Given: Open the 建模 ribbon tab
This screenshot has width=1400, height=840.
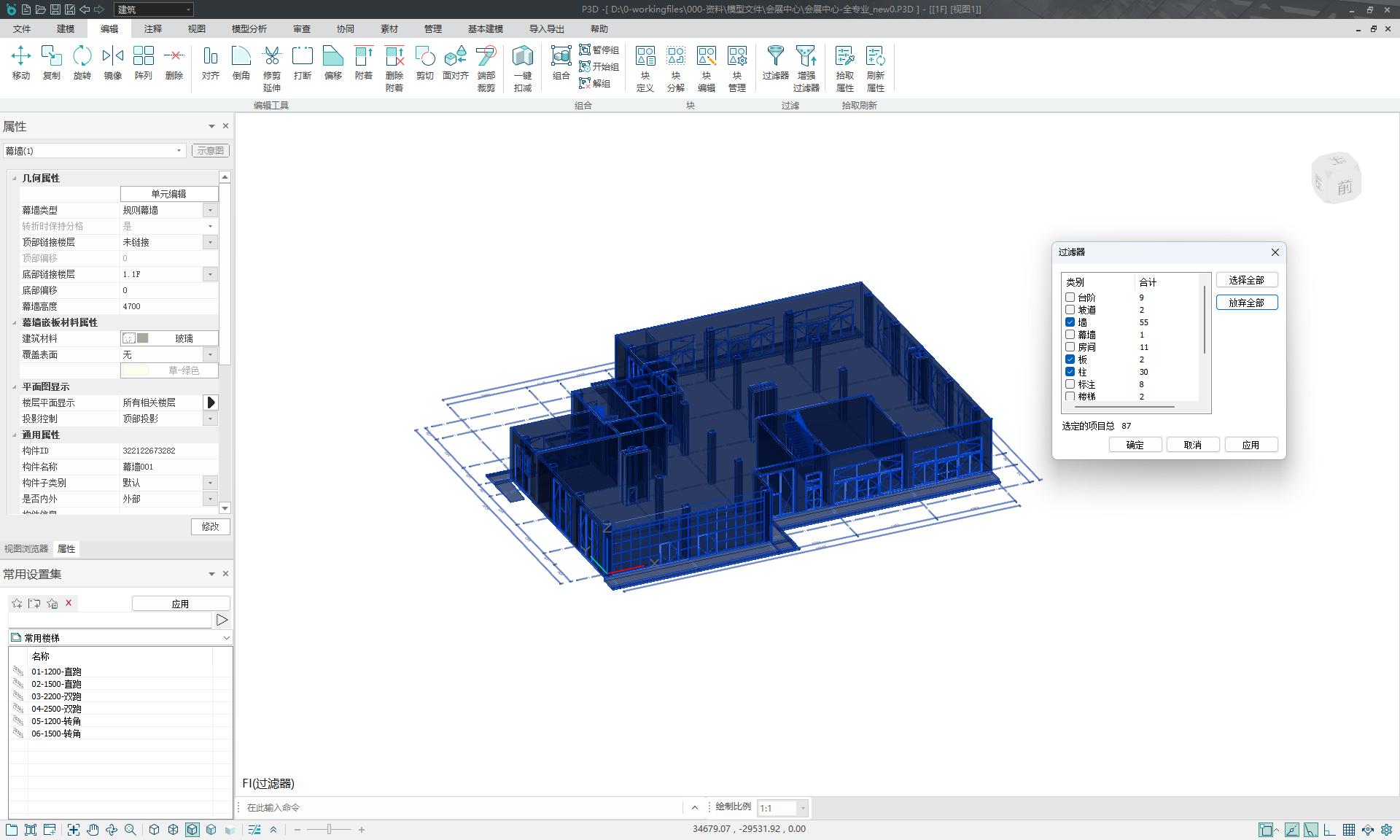Looking at the screenshot, I should (x=66, y=28).
